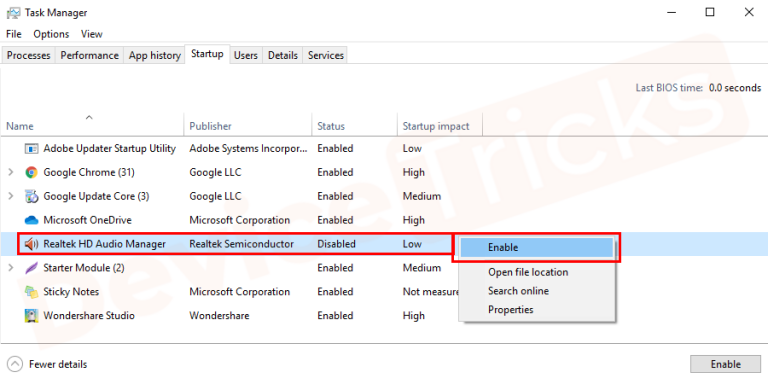Viewport: 768px width, 384px height.
Task: Click the Medium impact of Google Update Core
Action: [422, 196]
